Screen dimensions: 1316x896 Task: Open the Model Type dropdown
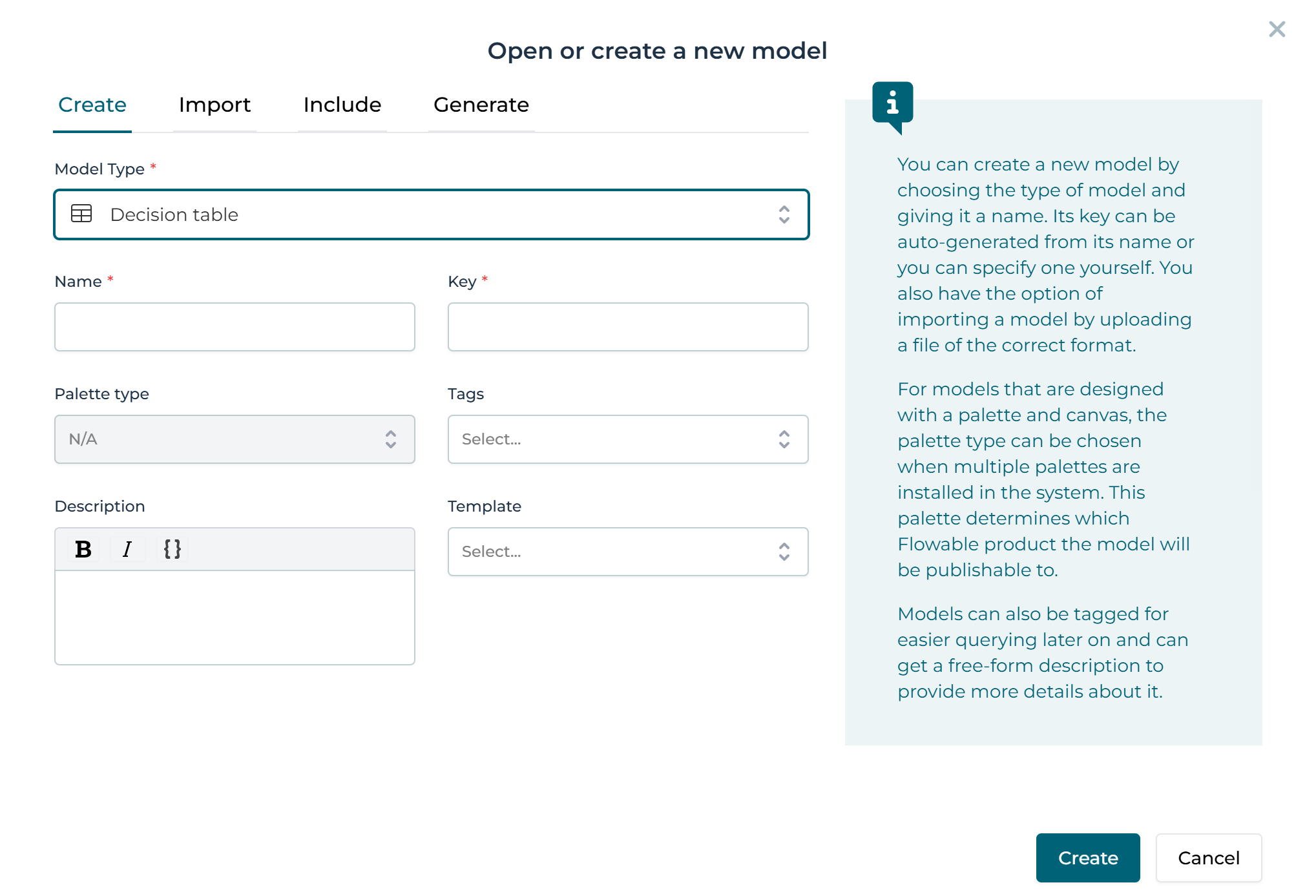click(x=431, y=214)
